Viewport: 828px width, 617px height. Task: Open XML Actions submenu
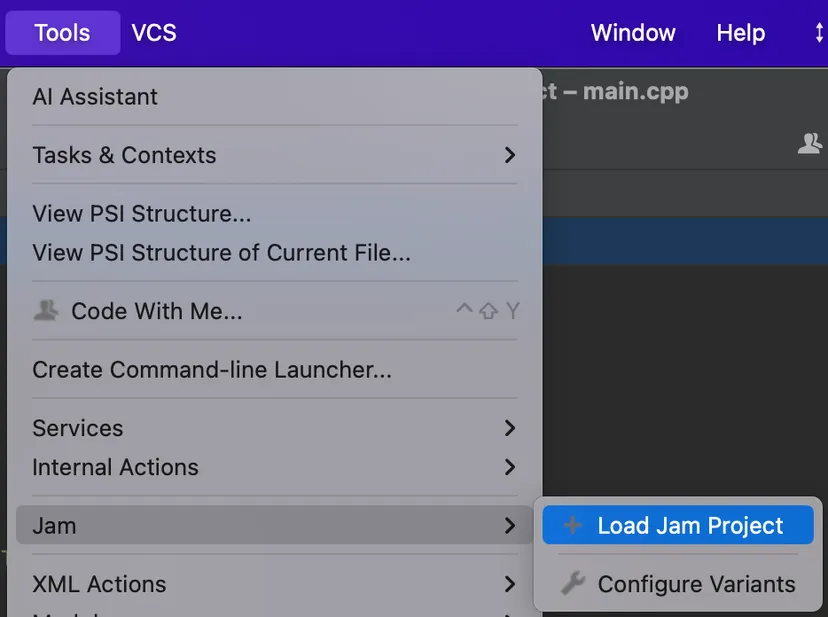(x=275, y=584)
